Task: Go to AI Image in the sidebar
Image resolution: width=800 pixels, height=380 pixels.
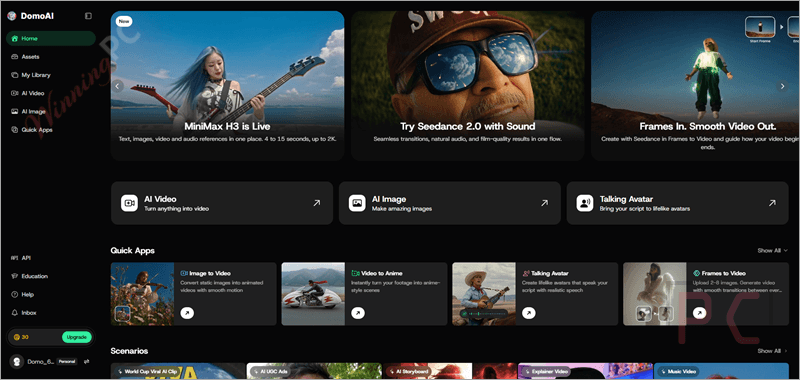Action: tap(51, 111)
